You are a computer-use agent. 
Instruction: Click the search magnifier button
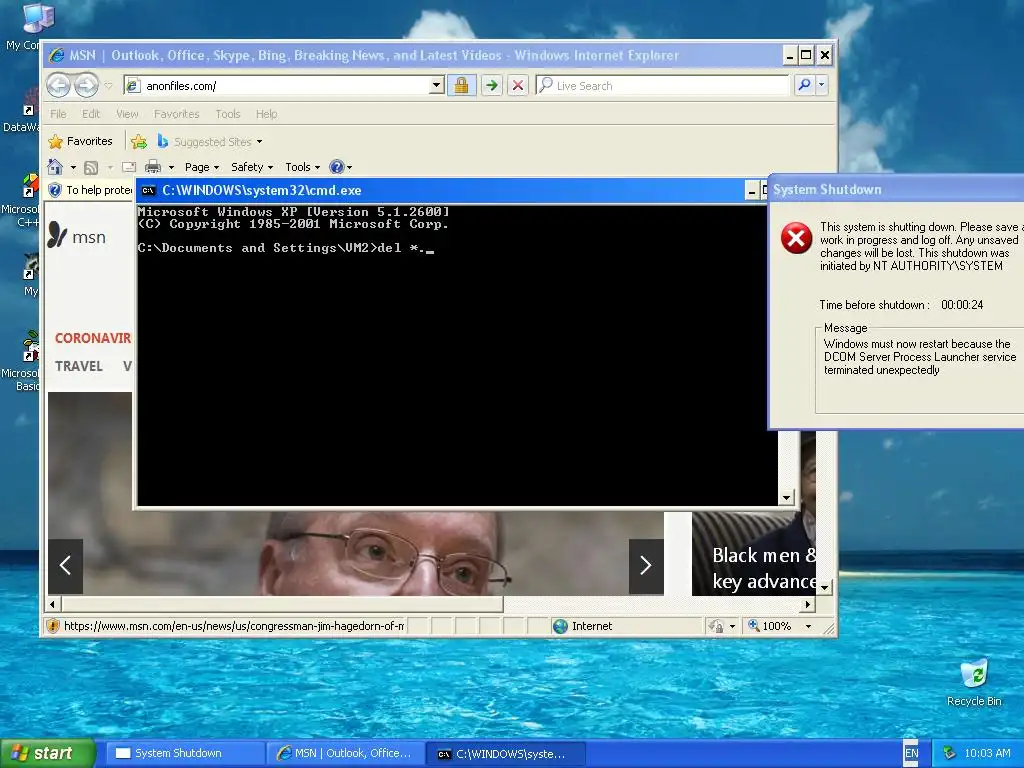805,85
